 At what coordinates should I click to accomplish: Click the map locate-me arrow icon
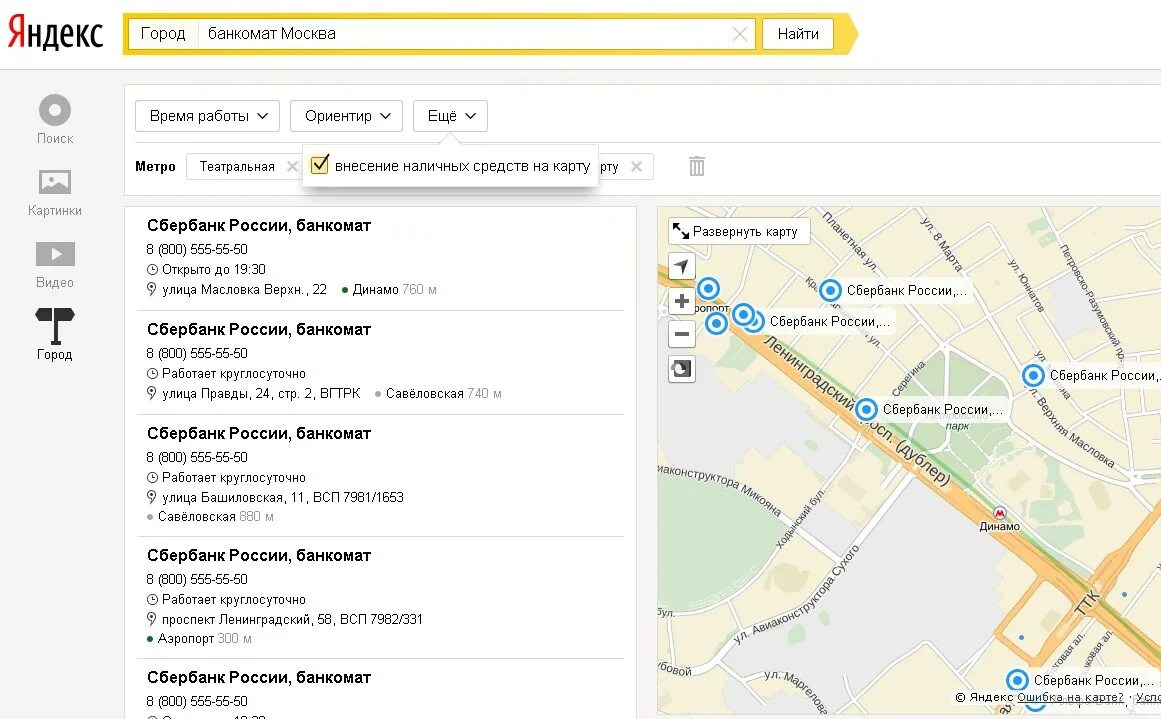pyautogui.click(x=681, y=267)
